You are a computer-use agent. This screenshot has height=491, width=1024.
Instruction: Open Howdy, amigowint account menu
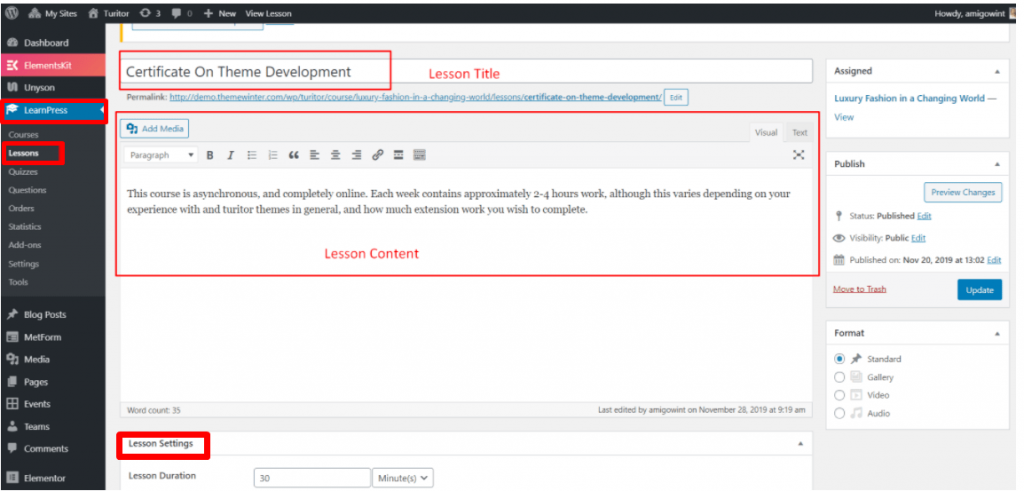(x=975, y=13)
